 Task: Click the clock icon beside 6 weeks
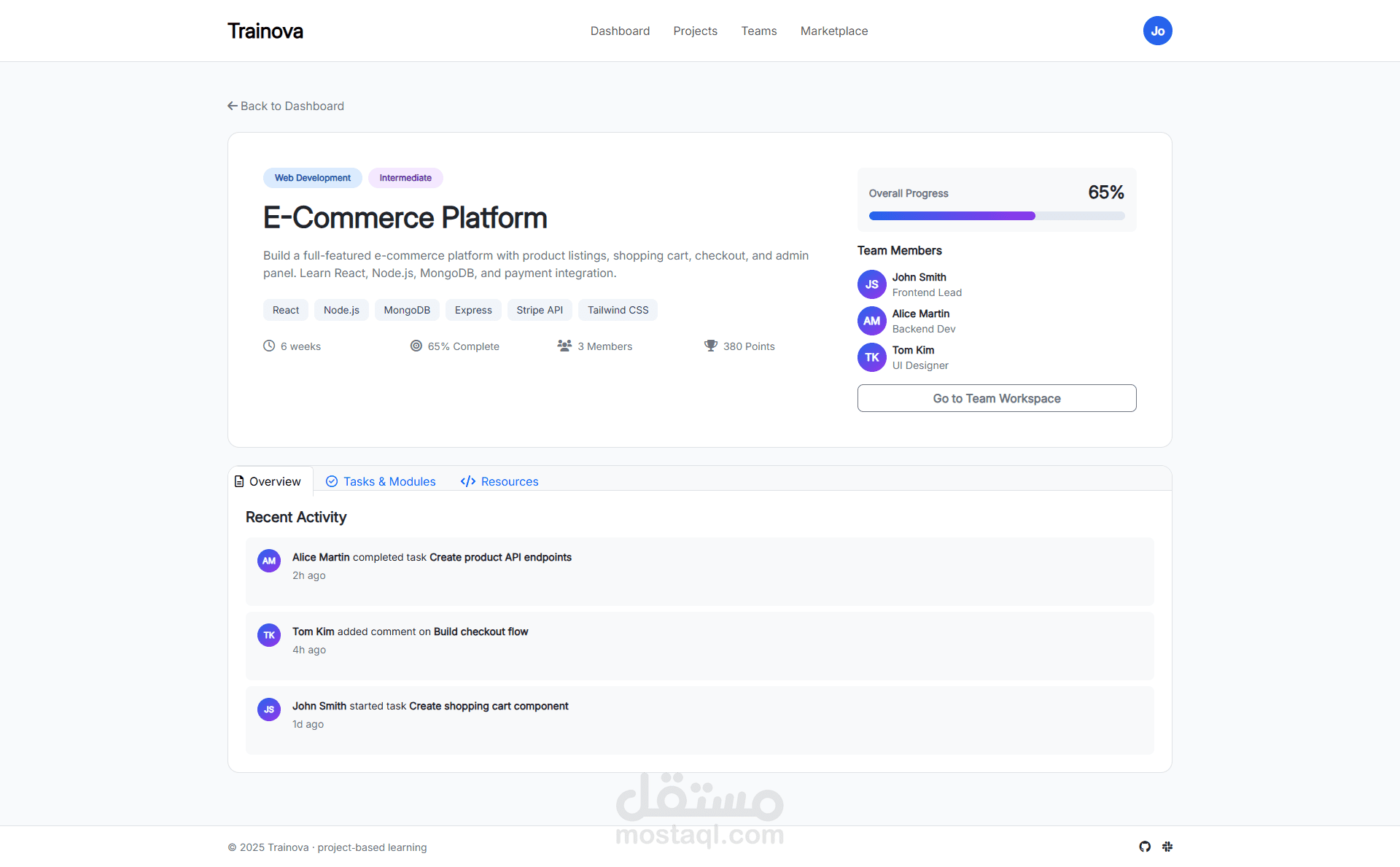[x=269, y=346]
